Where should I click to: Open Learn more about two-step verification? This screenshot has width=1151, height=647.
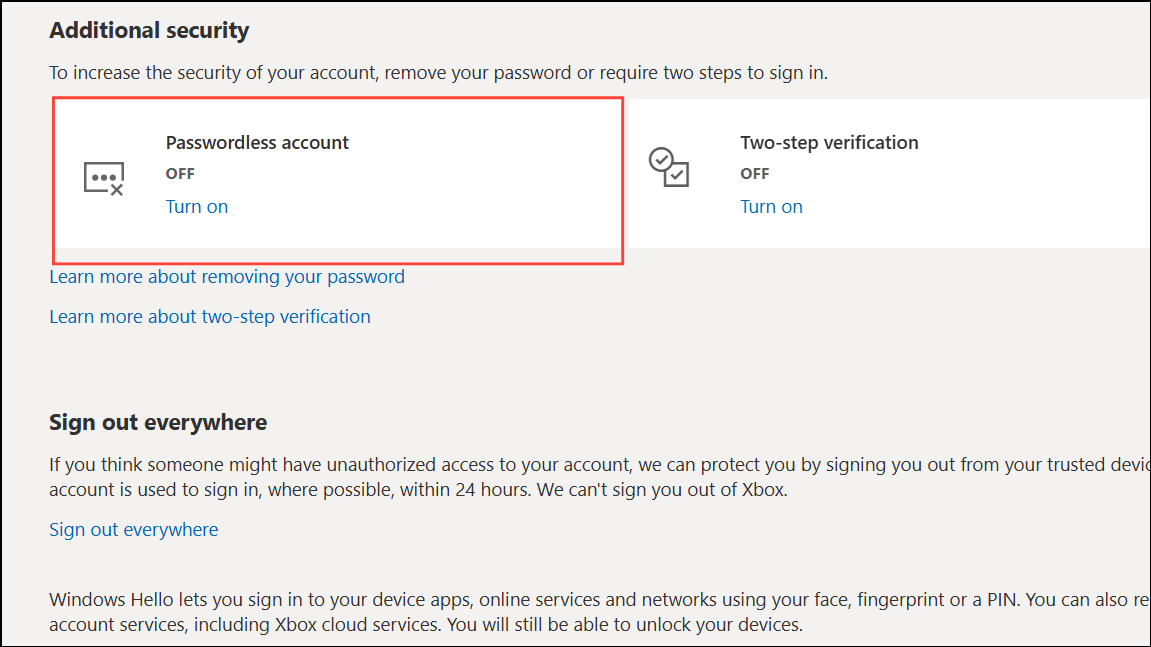point(210,316)
